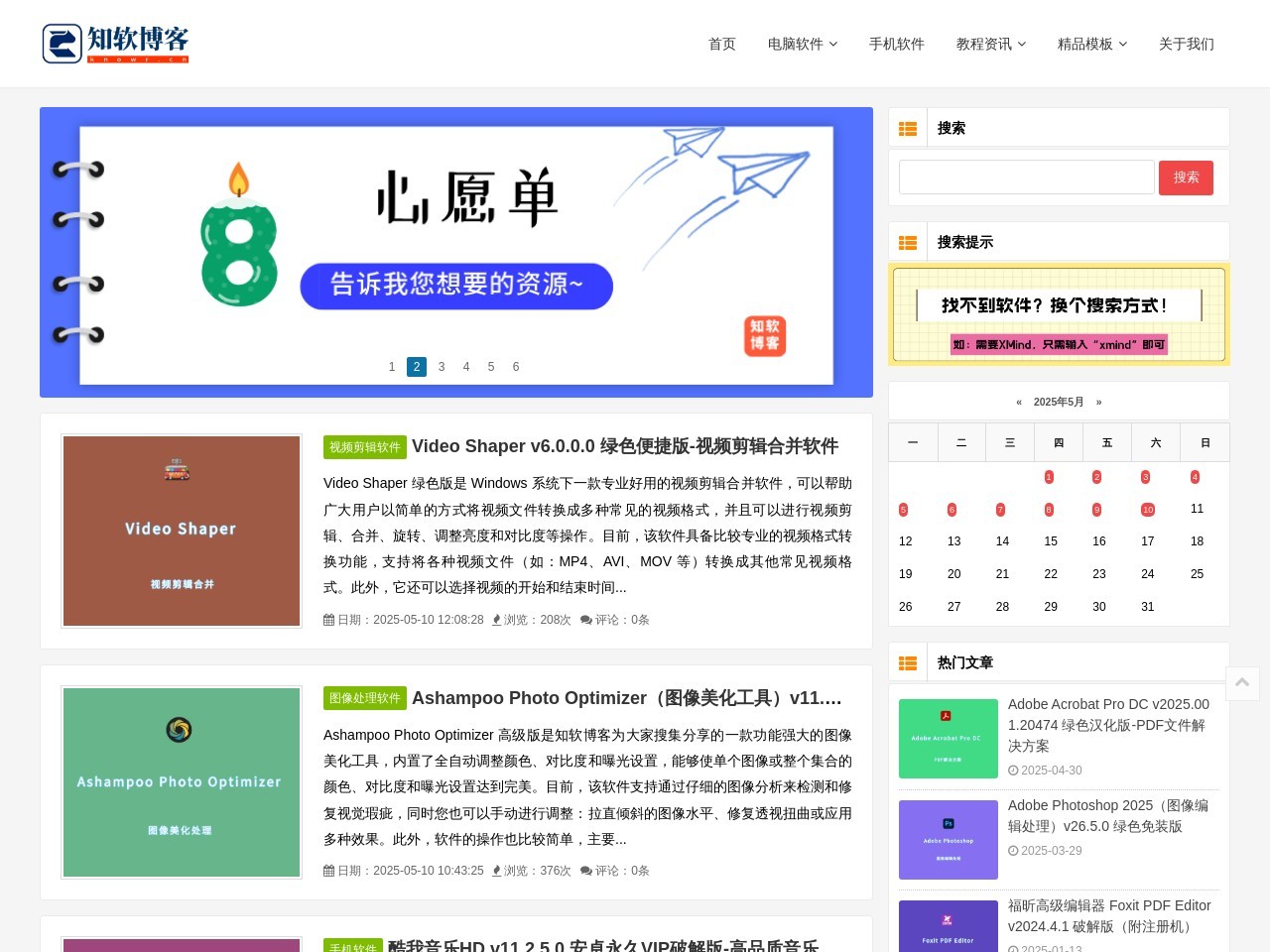Screen dimensions: 1270x952
Task: Click the red 搜索 button
Action: (x=1187, y=178)
